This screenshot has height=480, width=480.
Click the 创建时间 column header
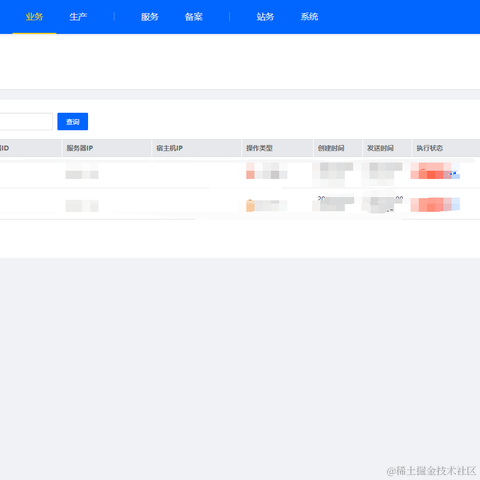(338, 148)
